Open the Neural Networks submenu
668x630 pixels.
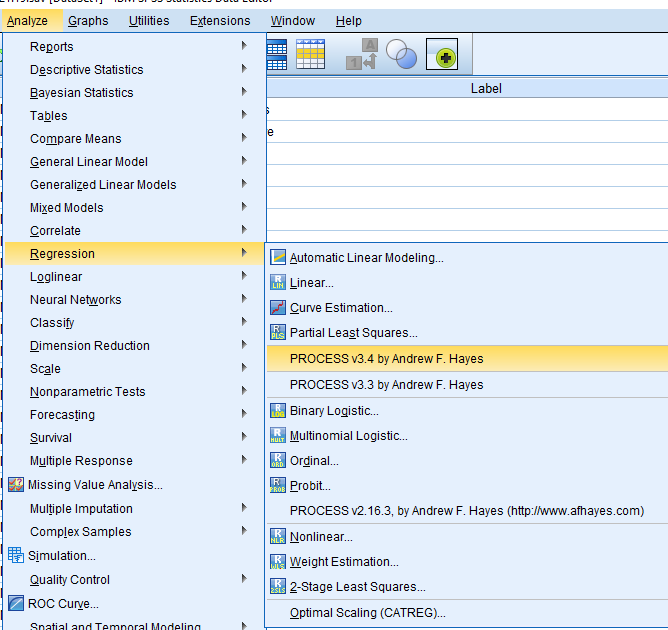135,299
